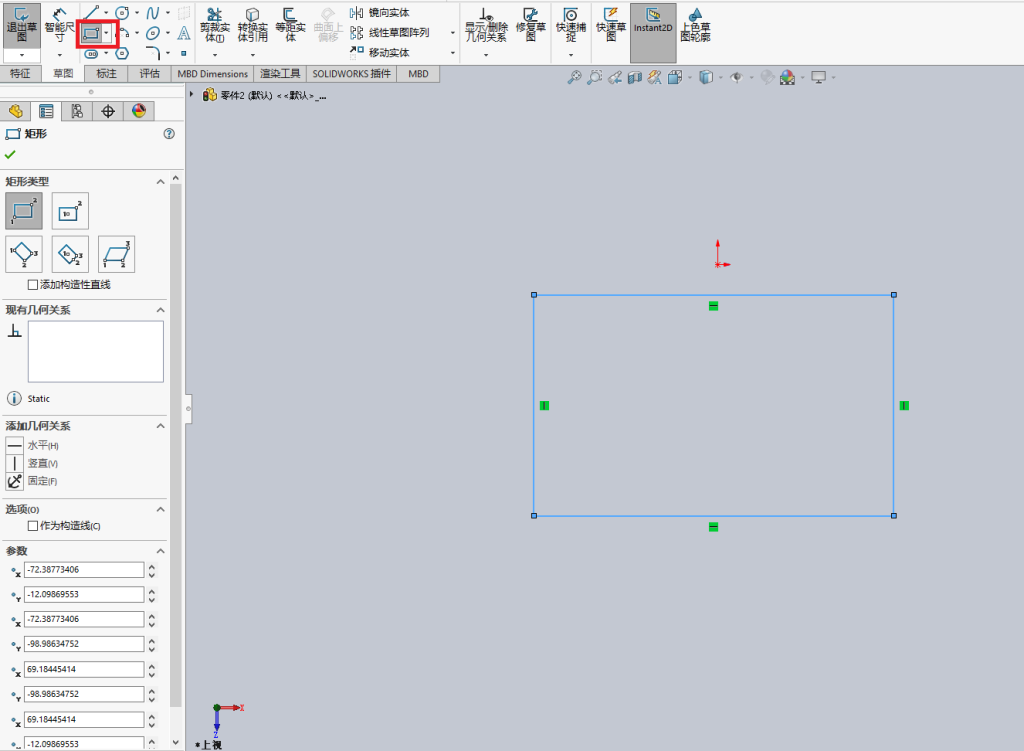Click Repair Sketch (修复草图)
The height and width of the screenshot is (751, 1024).
(x=530, y=25)
